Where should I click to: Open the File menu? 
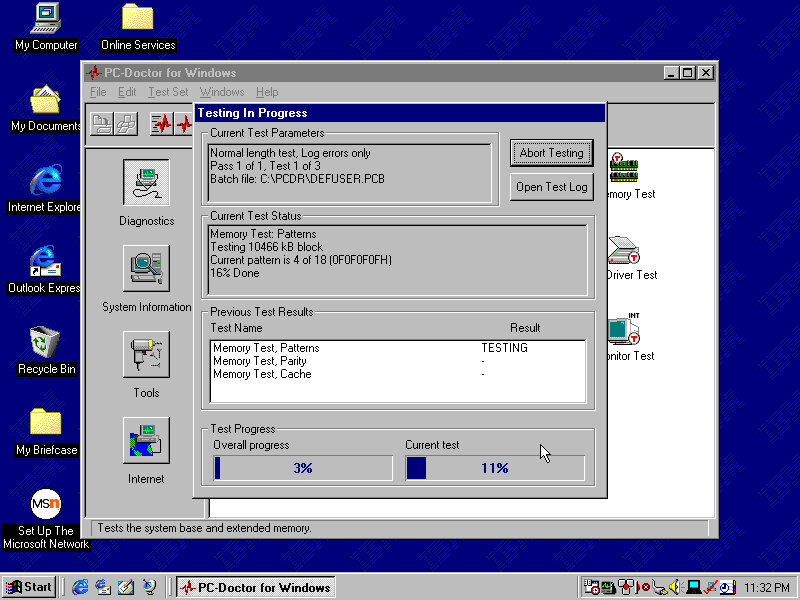pyautogui.click(x=98, y=92)
